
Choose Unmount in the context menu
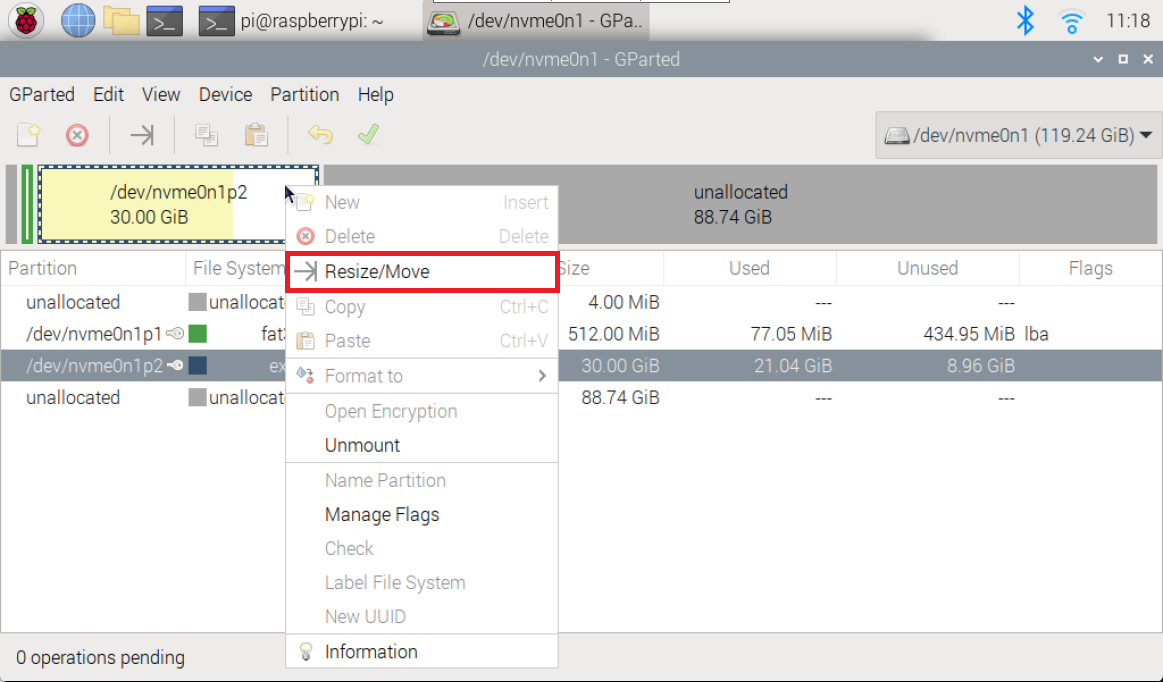pos(362,446)
